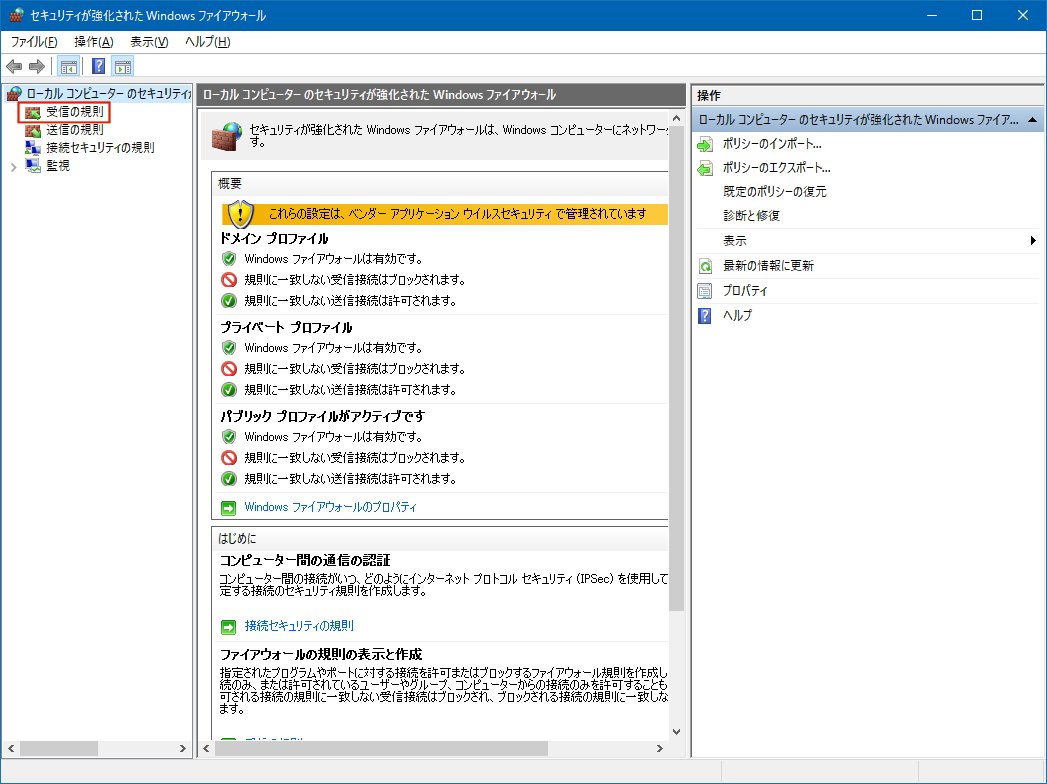Click the パブリック プロファイルがアクティブです heading
Screen dimensions: 1047x784
point(323,416)
